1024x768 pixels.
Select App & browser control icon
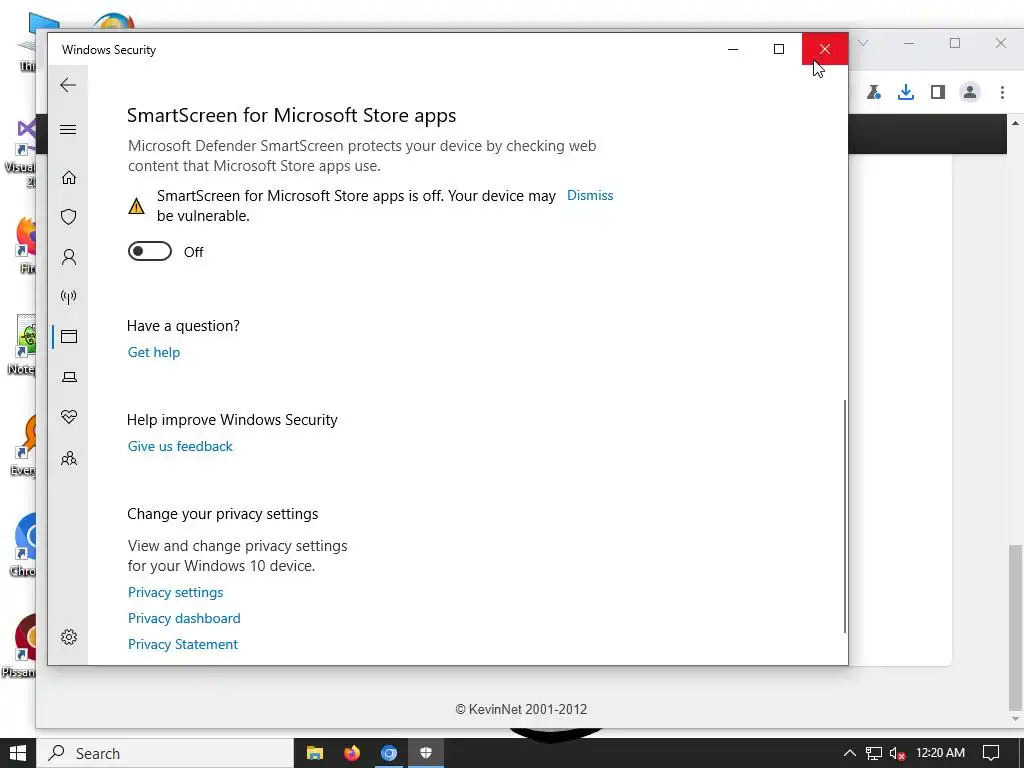pos(69,336)
